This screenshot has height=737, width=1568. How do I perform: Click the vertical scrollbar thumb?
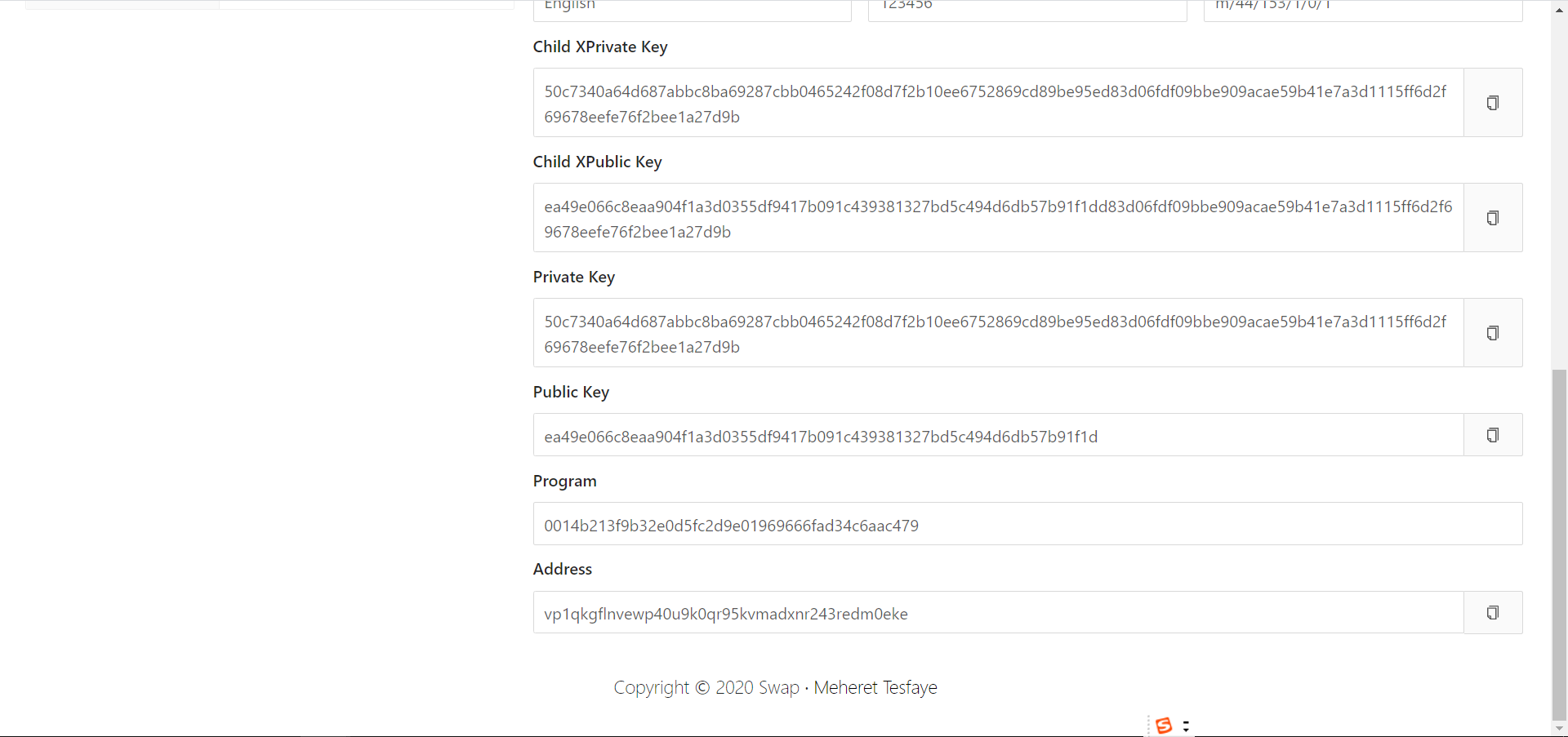1559,545
